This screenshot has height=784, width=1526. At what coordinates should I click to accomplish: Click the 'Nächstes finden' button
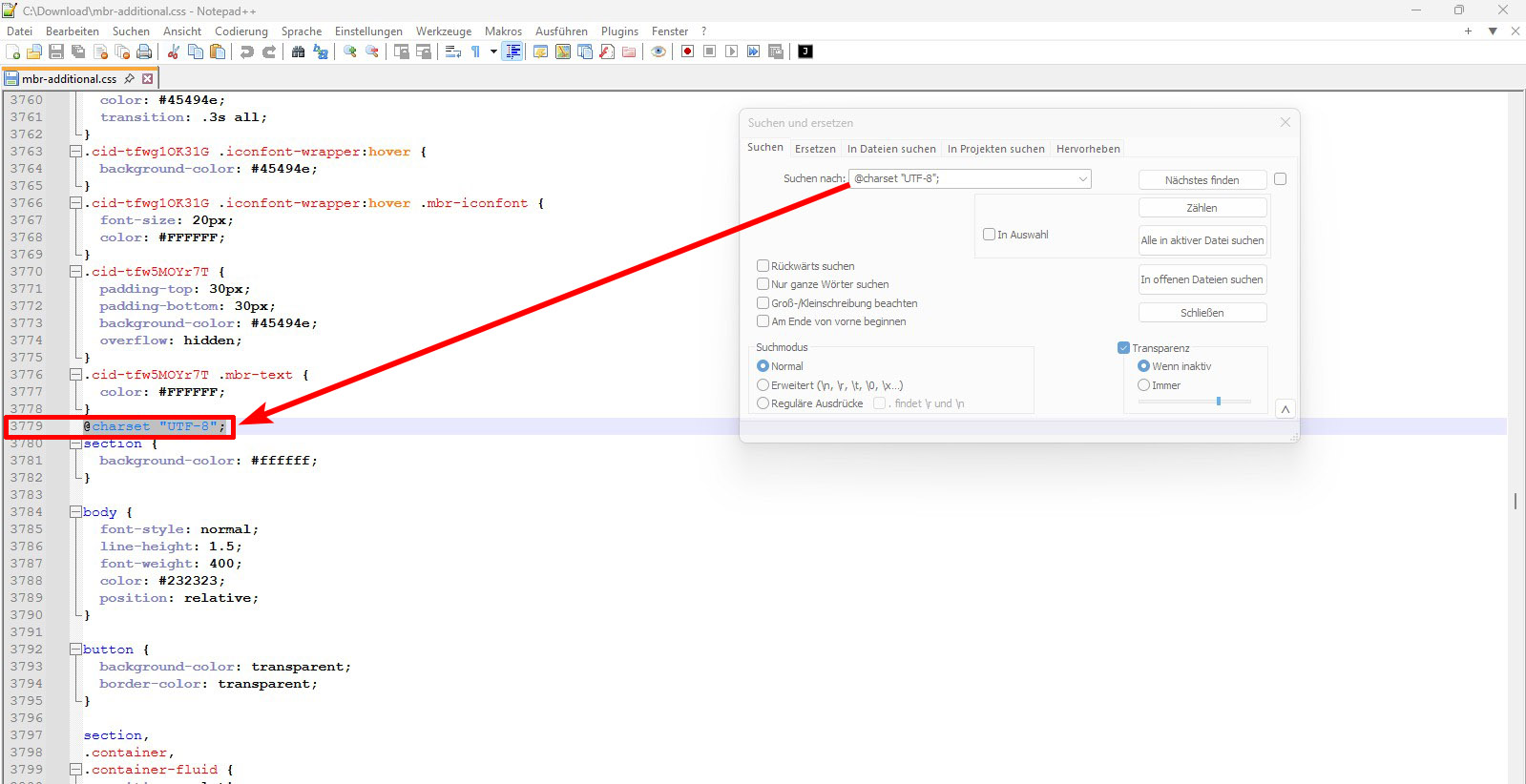pyautogui.click(x=1202, y=180)
